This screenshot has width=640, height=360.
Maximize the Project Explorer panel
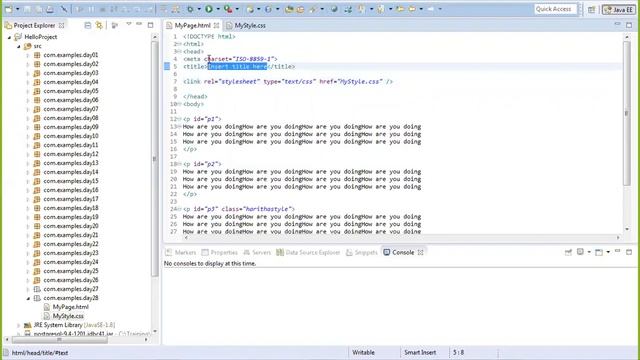(x=150, y=25)
